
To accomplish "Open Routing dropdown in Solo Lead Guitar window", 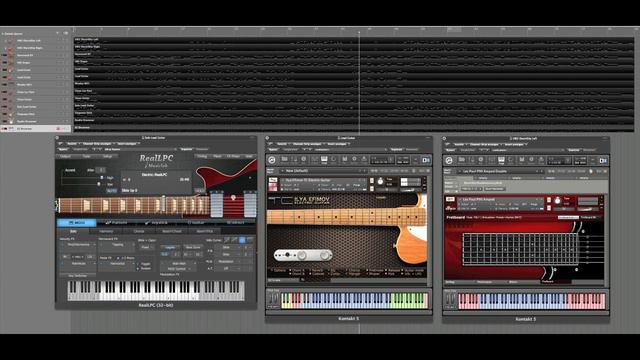I will (x=73, y=144).
